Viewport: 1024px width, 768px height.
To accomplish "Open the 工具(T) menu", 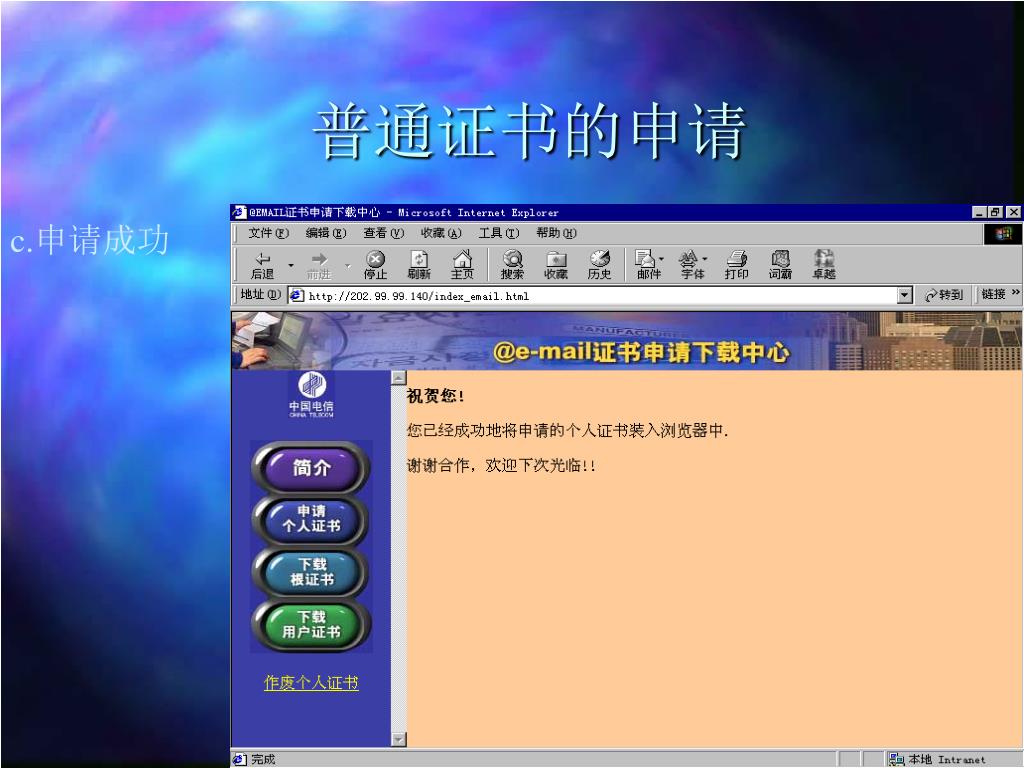I will coord(499,233).
